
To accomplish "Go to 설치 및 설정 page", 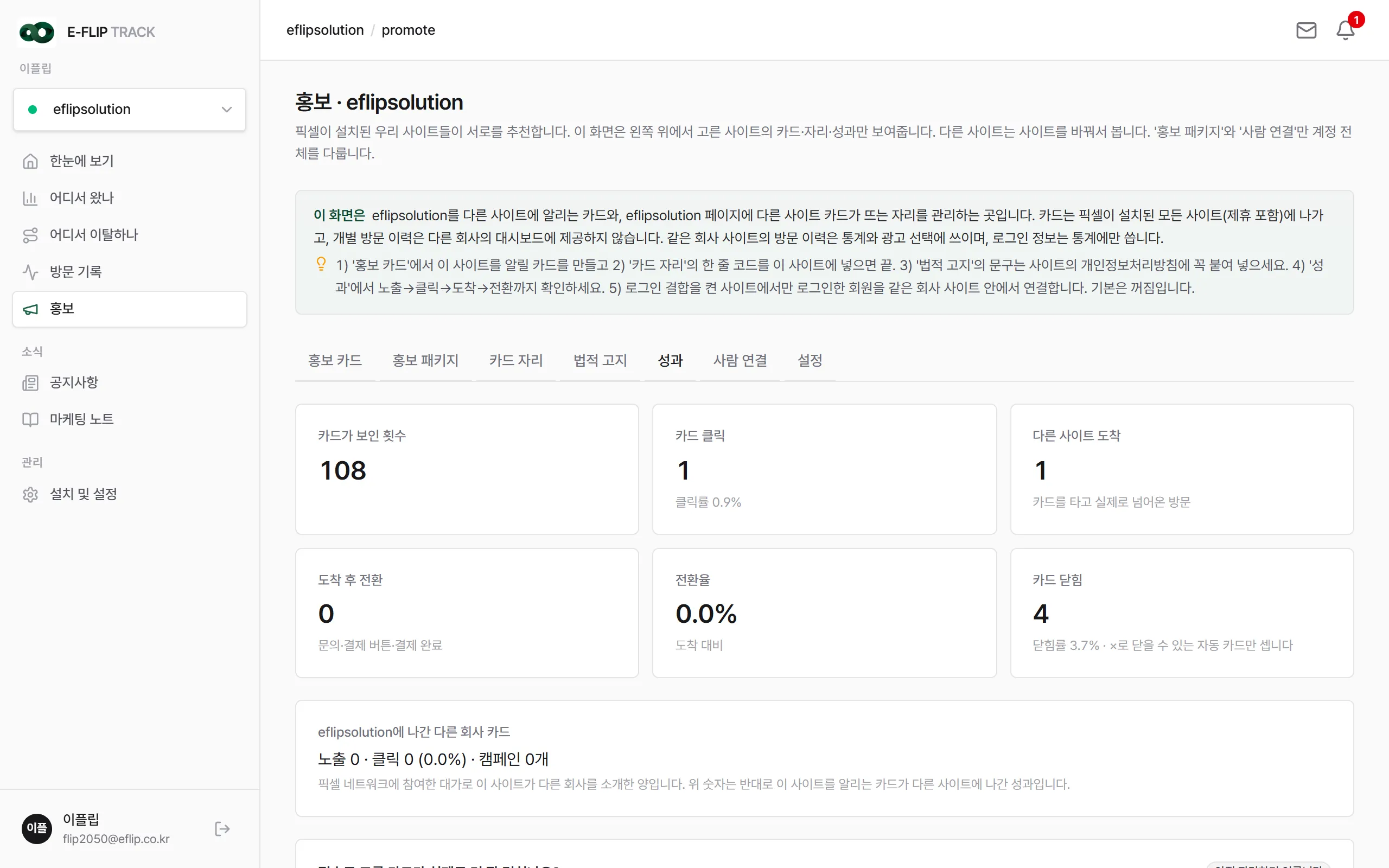I will tap(130, 494).
